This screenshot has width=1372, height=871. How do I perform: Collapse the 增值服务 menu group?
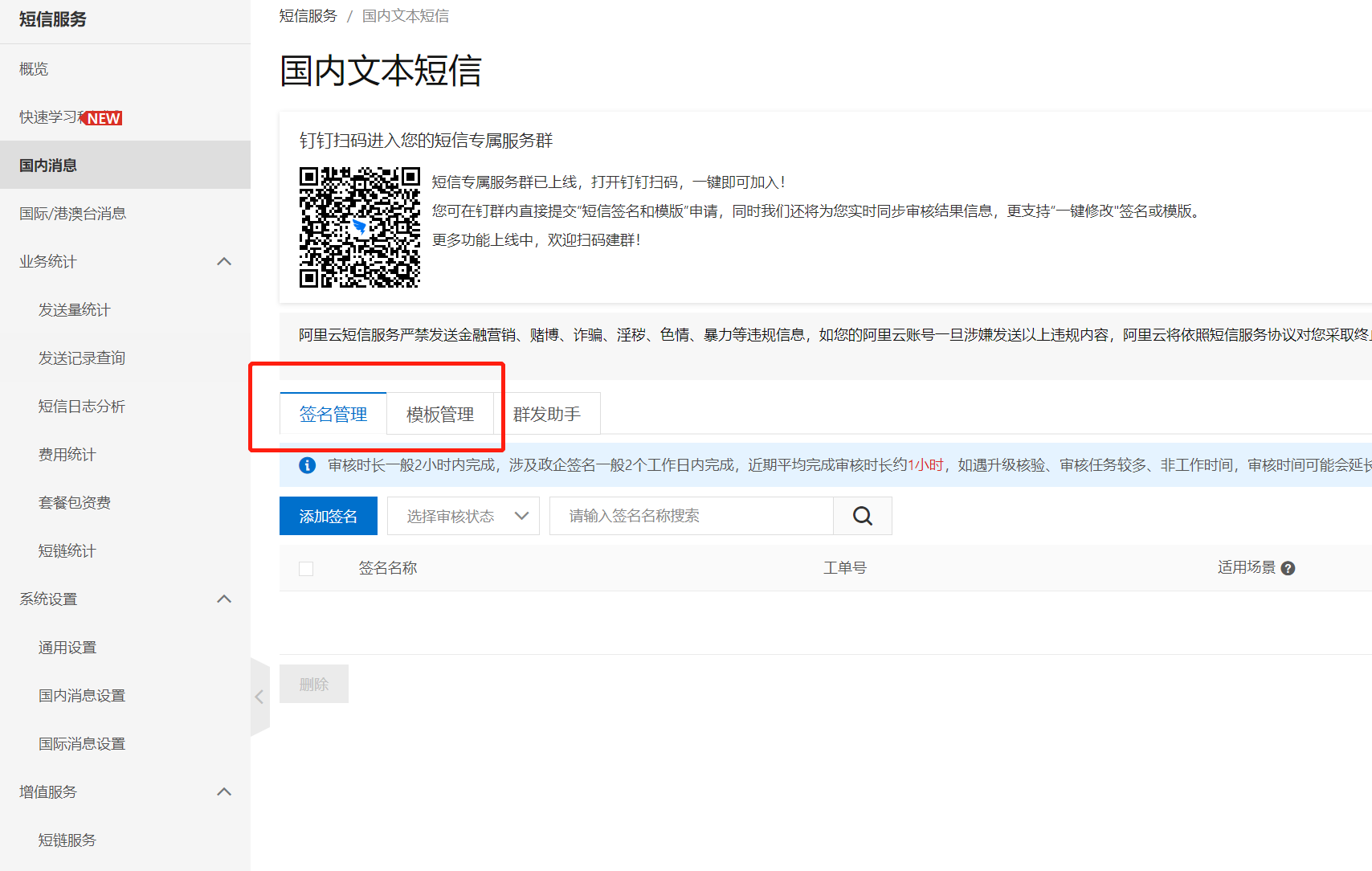[224, 792]
